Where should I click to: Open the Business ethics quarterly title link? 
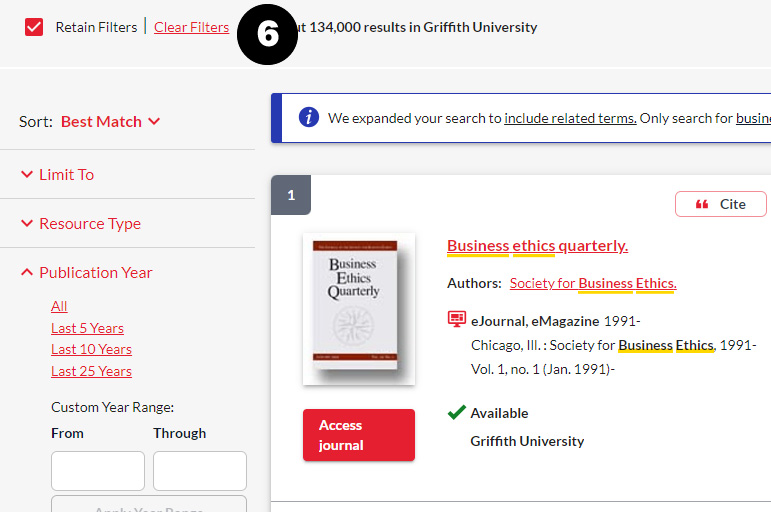(537, 245)
